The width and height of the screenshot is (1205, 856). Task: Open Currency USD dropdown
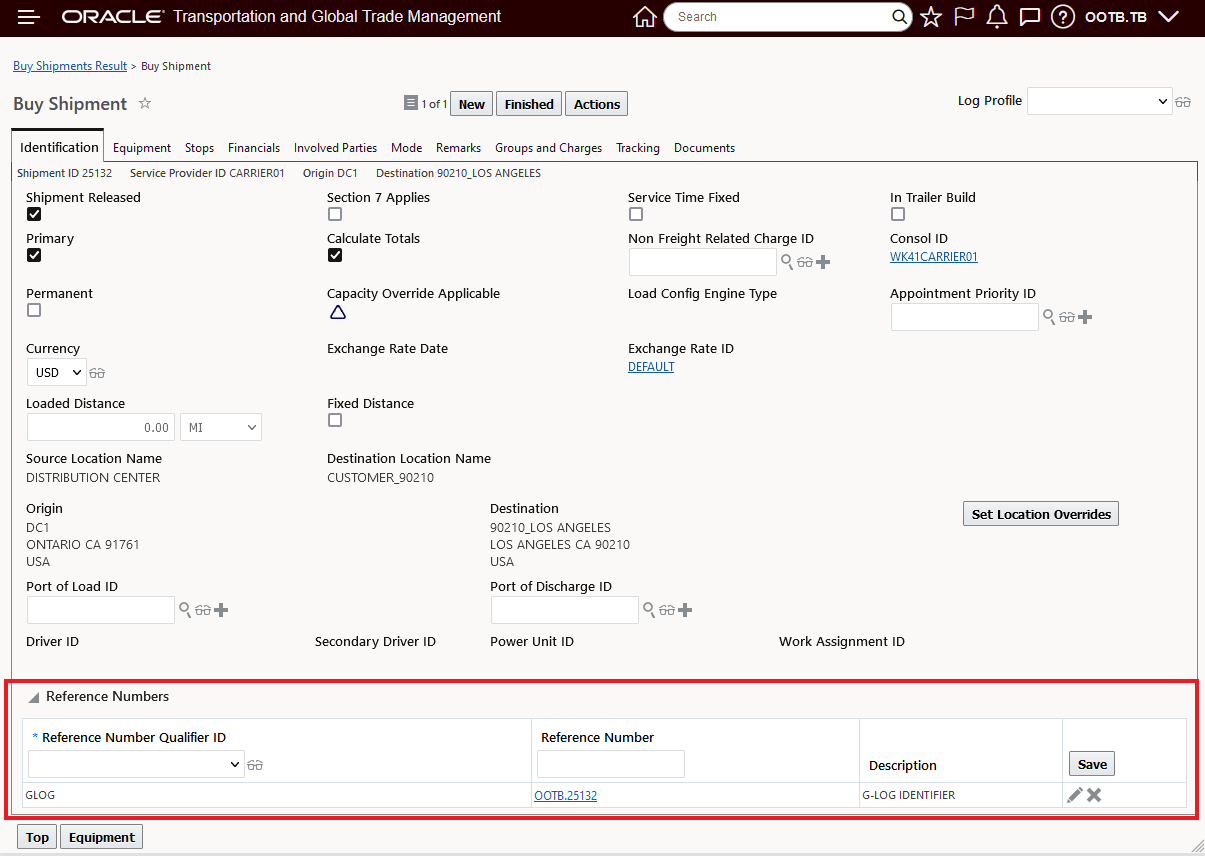[56, 372]
